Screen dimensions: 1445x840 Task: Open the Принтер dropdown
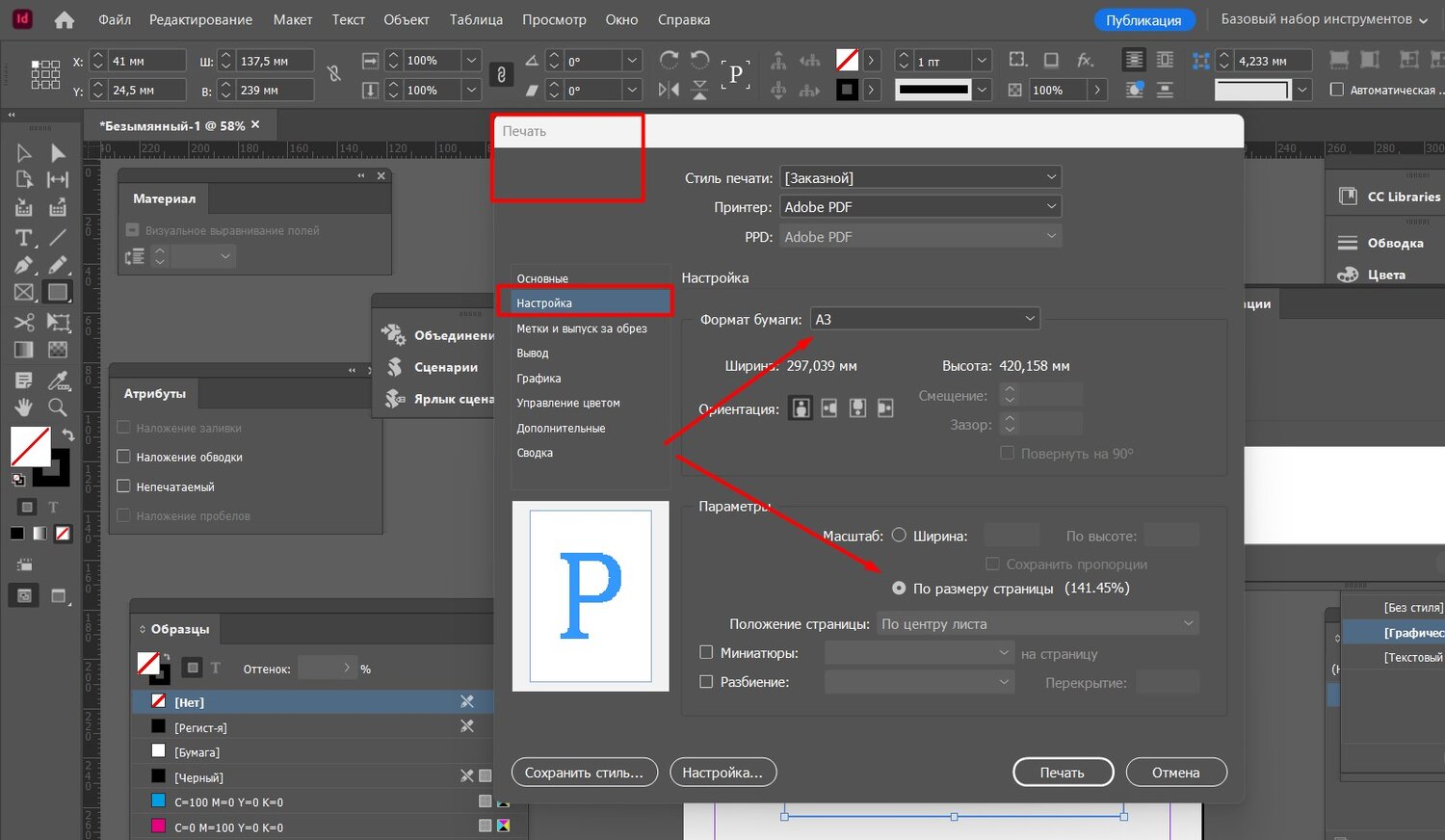(920, 207)
